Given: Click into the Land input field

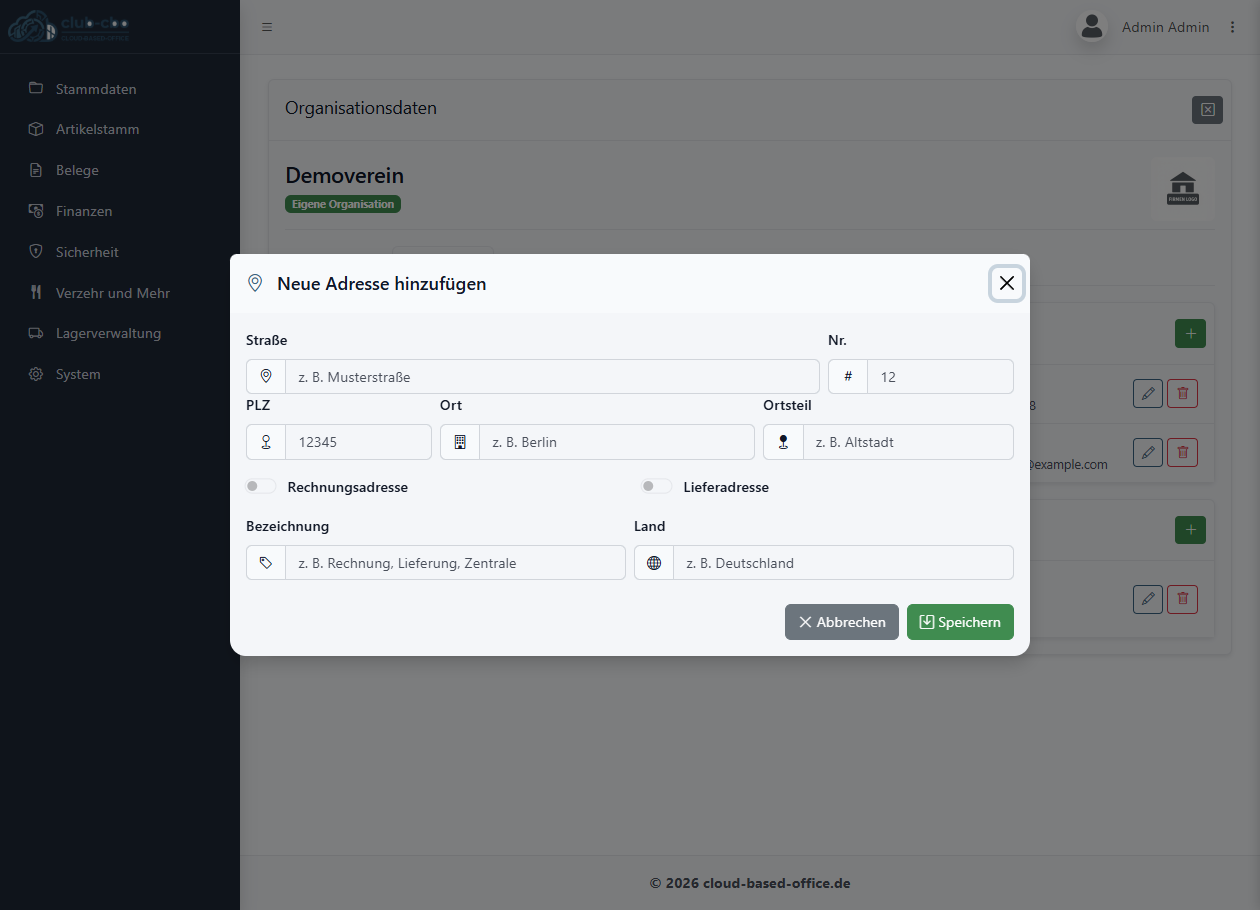Looking at the screenshot, I should [x=843, y=562].
